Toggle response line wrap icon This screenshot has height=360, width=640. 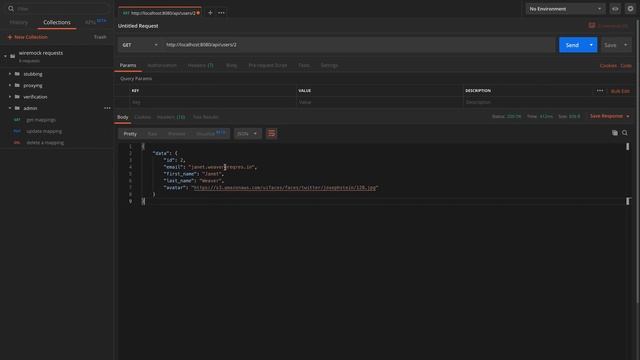tap(271, 133)
